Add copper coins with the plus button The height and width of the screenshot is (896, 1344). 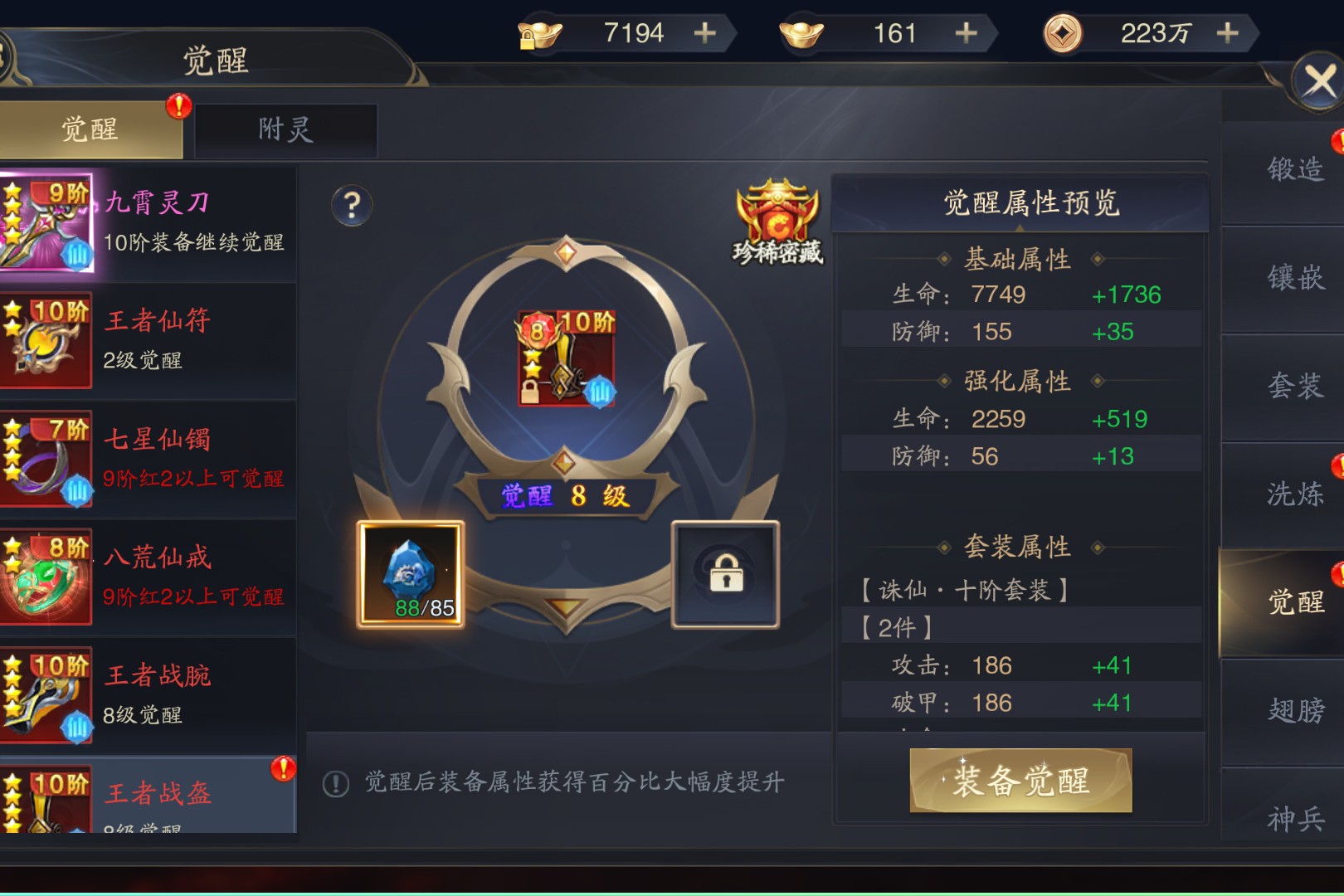(1227, 33)
